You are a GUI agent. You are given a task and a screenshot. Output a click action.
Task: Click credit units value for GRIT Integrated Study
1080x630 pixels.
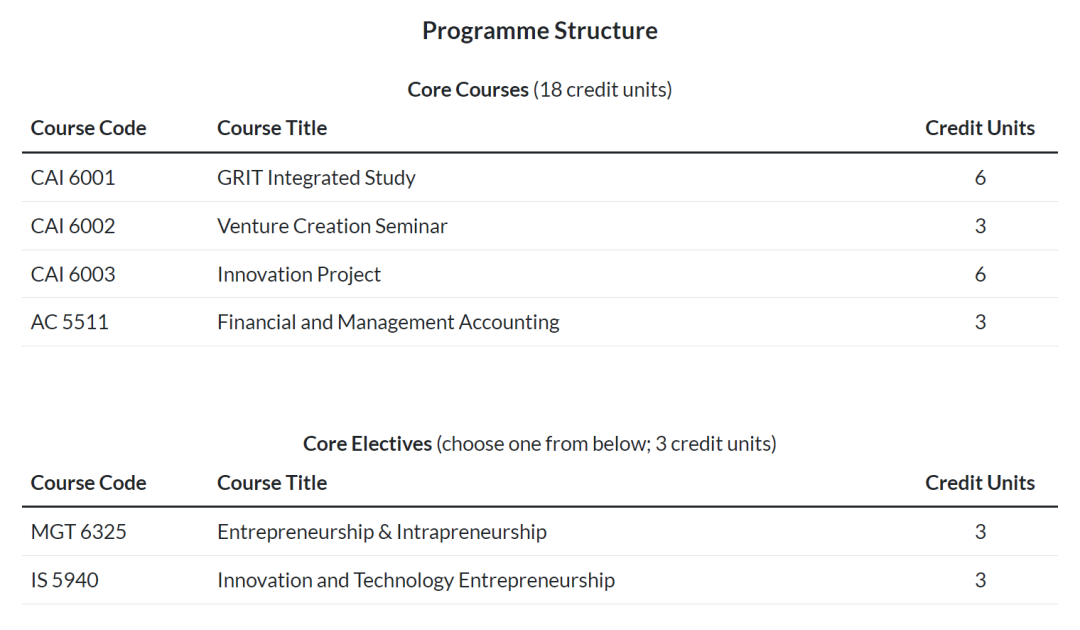pos(980,178)
